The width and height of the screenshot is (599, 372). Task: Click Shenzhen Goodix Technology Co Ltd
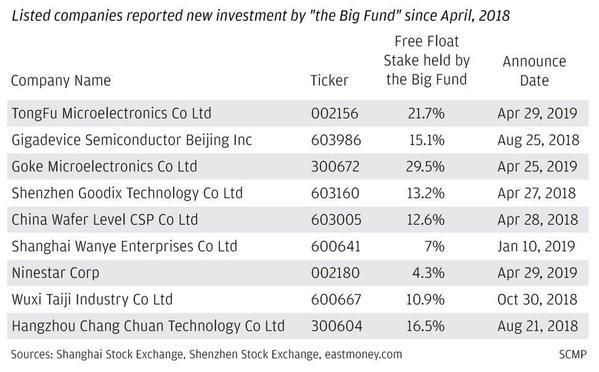tap(127, 193)
